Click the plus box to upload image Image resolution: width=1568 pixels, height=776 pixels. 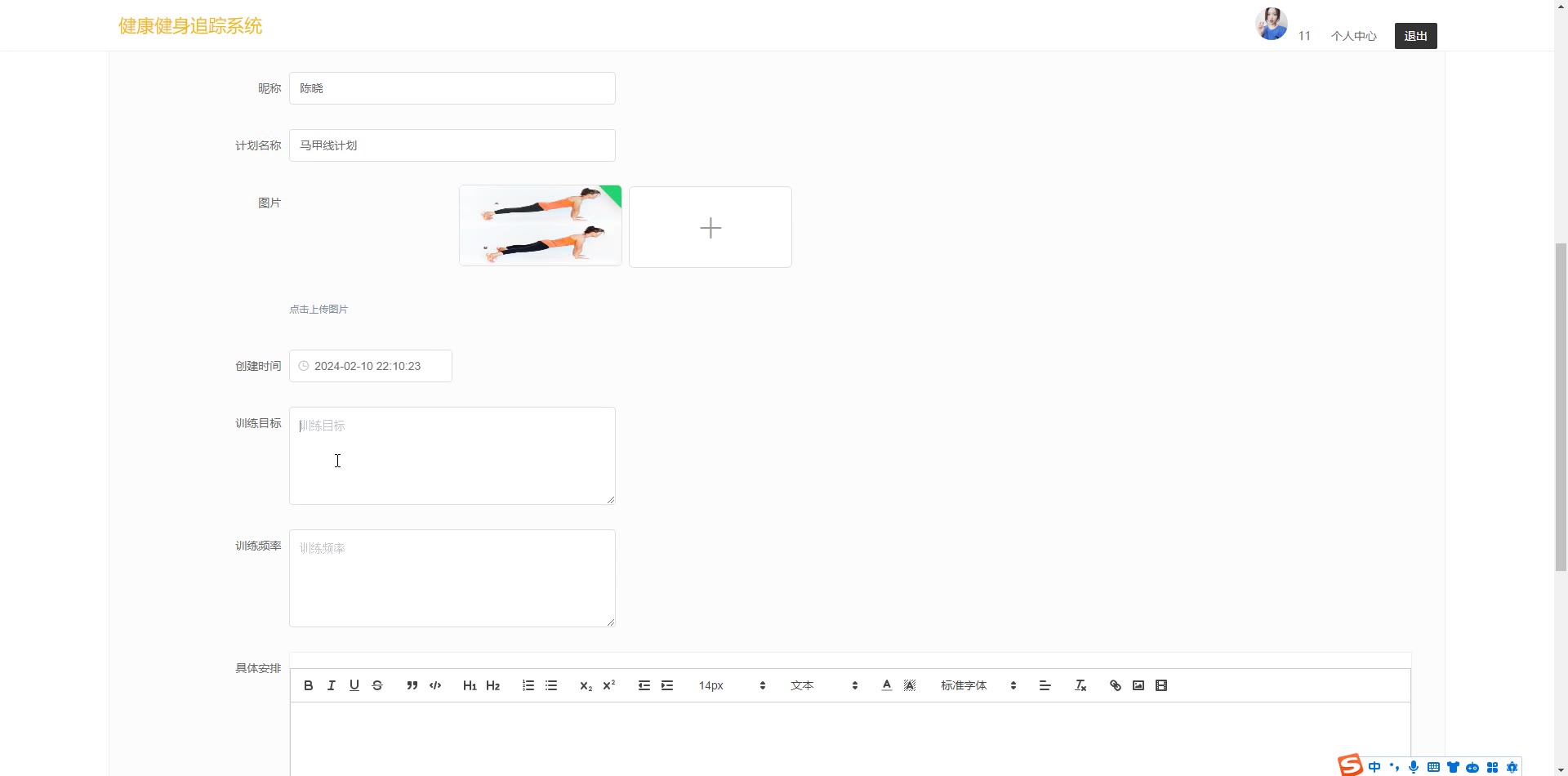coord(710,227)
